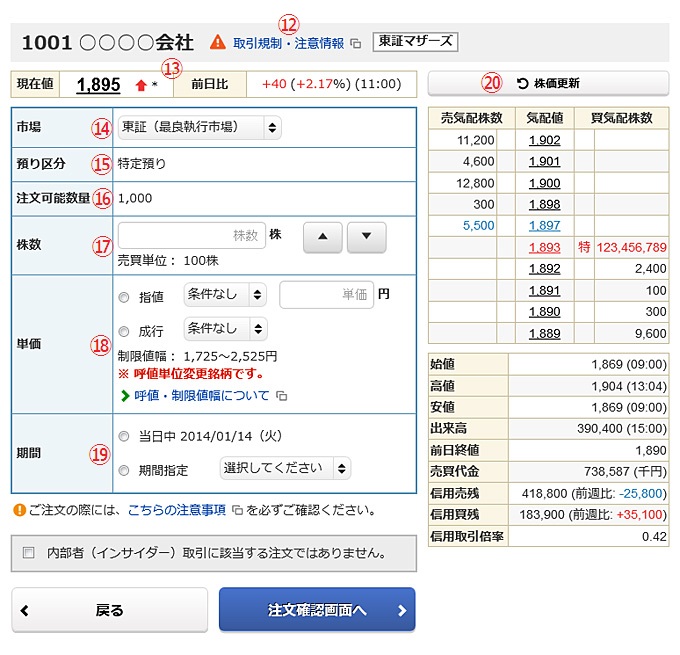
Task: Select the 成行 radio button
Action: (124, 331)
